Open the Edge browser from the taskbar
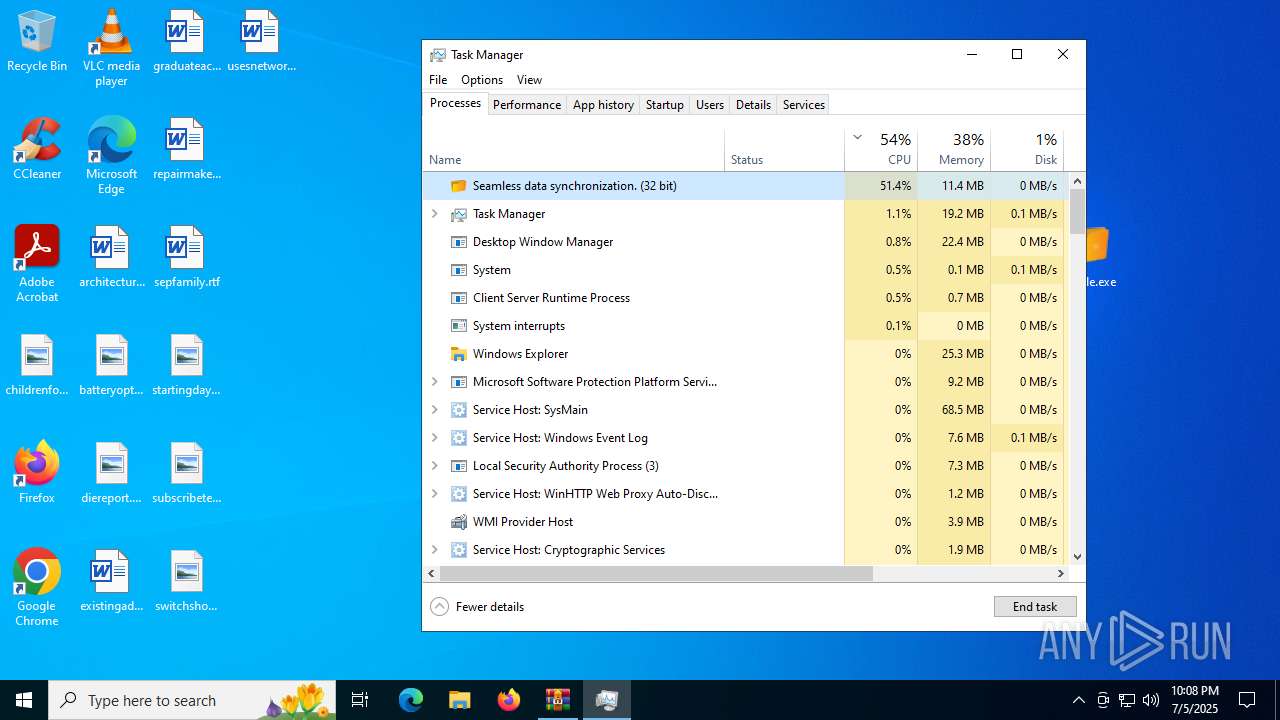Viewport: 1280px width, 720px height. (411, 700)
